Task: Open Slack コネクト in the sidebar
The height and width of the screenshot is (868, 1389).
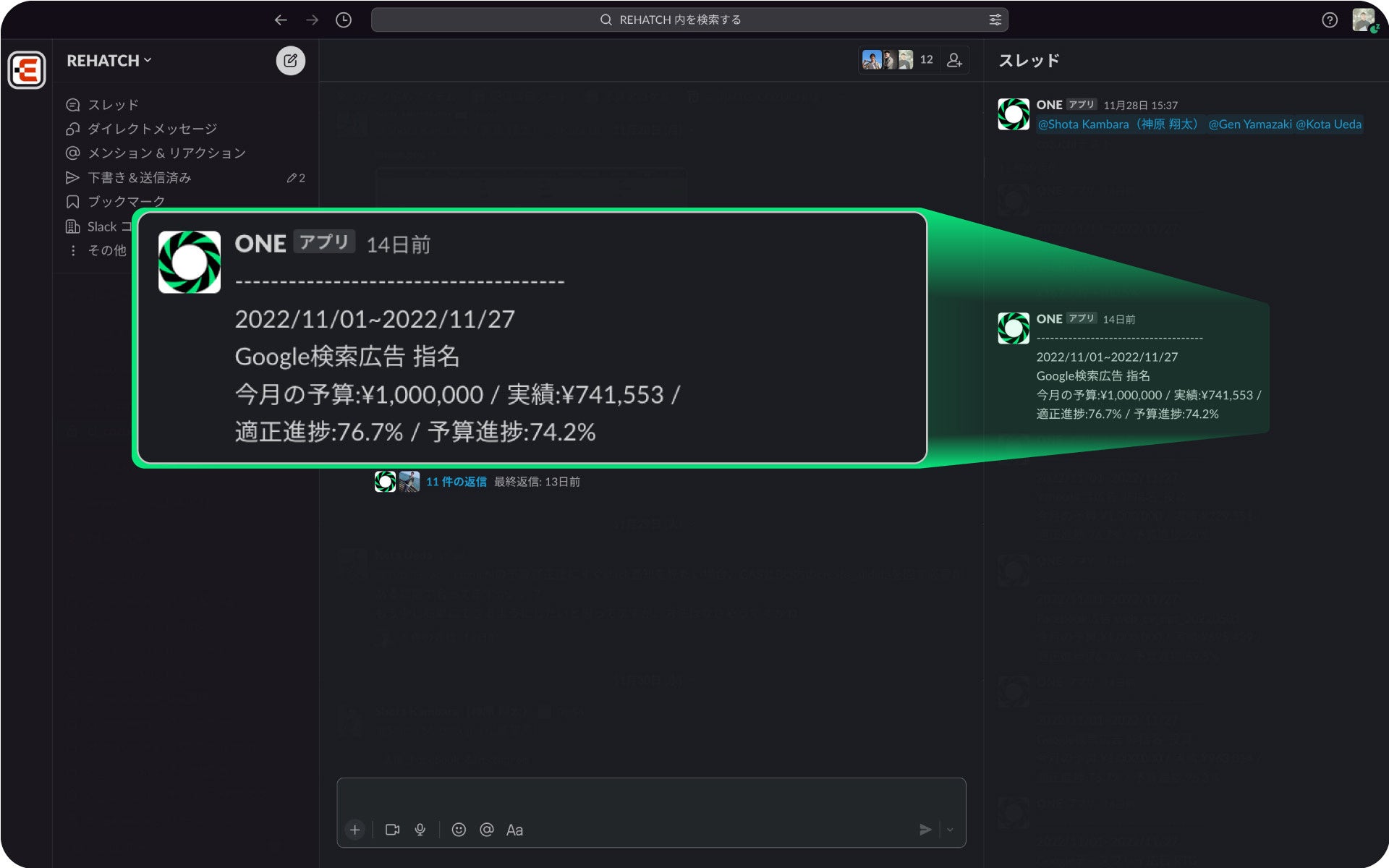Action: click(99, 226)
